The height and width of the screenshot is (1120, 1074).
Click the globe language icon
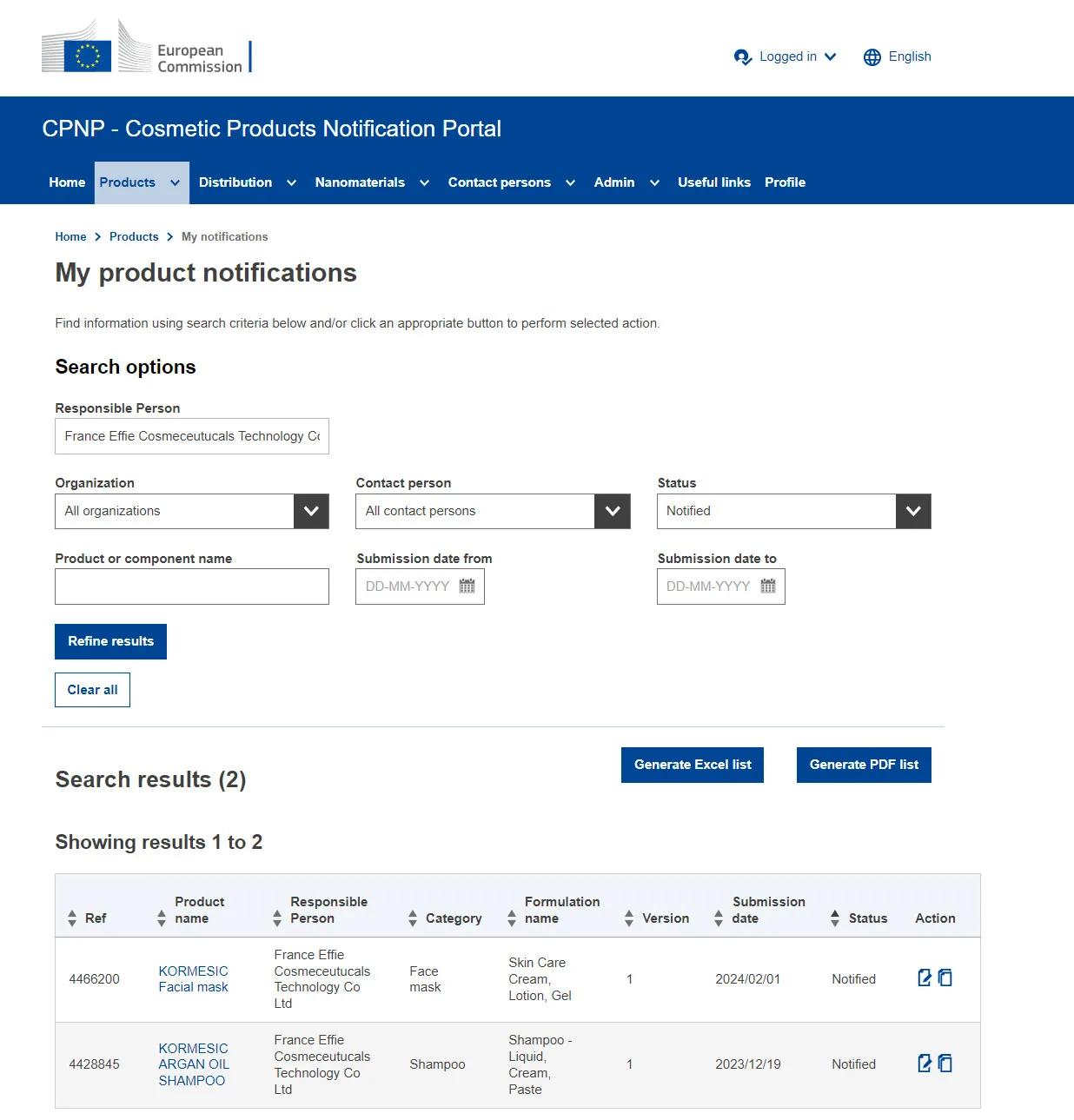click(872, 57)
